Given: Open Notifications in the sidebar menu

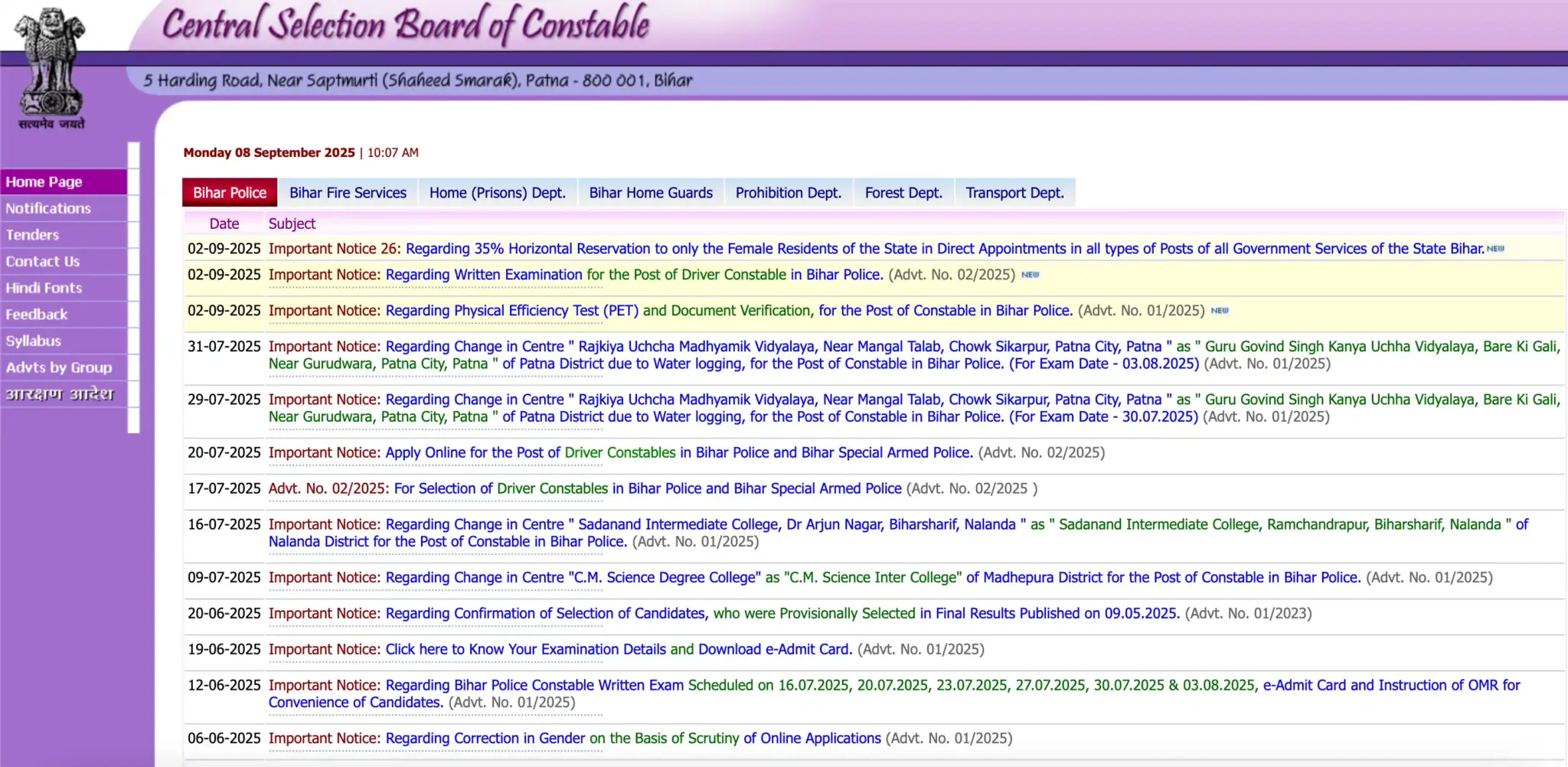Looking at the screenshot, I should (x=48, y=208).
